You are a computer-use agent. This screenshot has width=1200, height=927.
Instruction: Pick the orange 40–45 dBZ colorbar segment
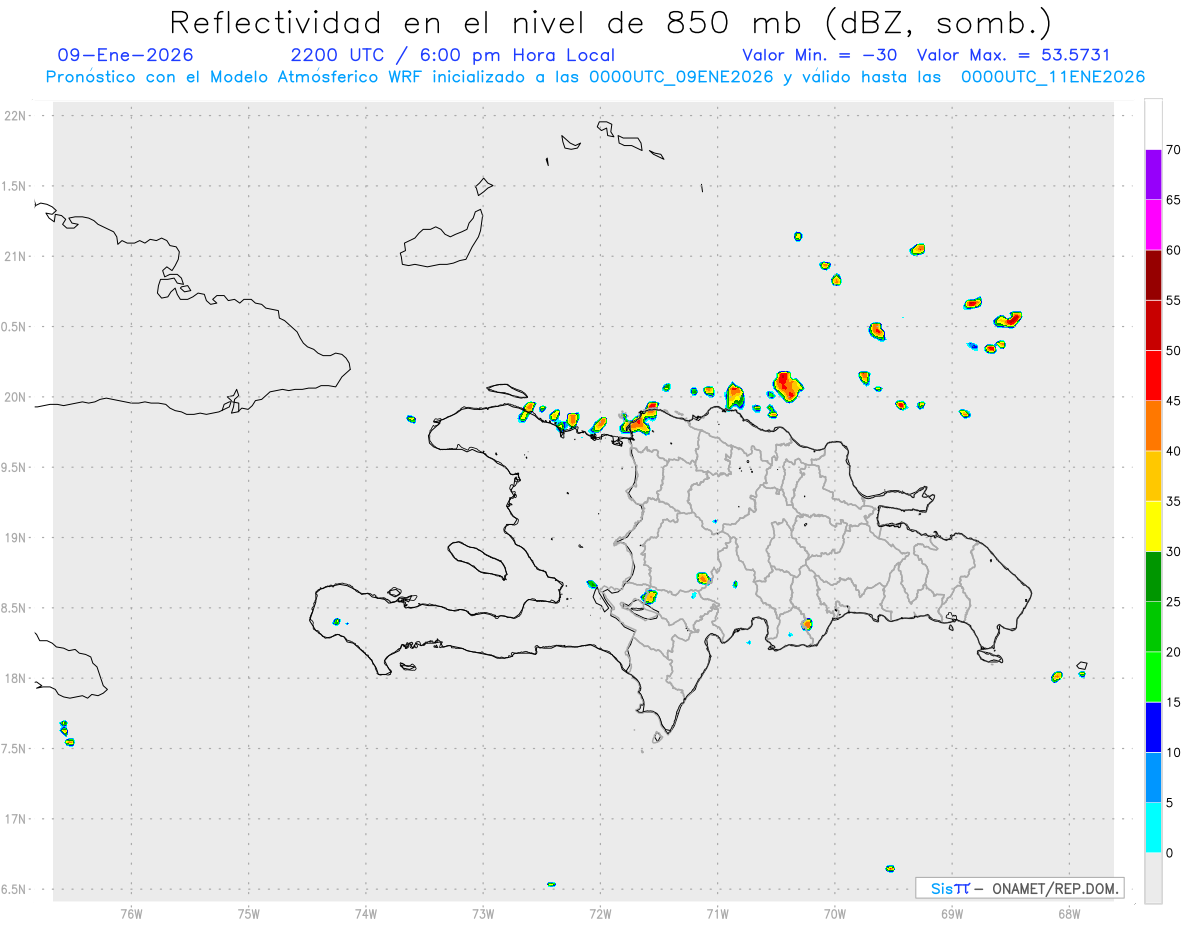(x=1153, y=426)
